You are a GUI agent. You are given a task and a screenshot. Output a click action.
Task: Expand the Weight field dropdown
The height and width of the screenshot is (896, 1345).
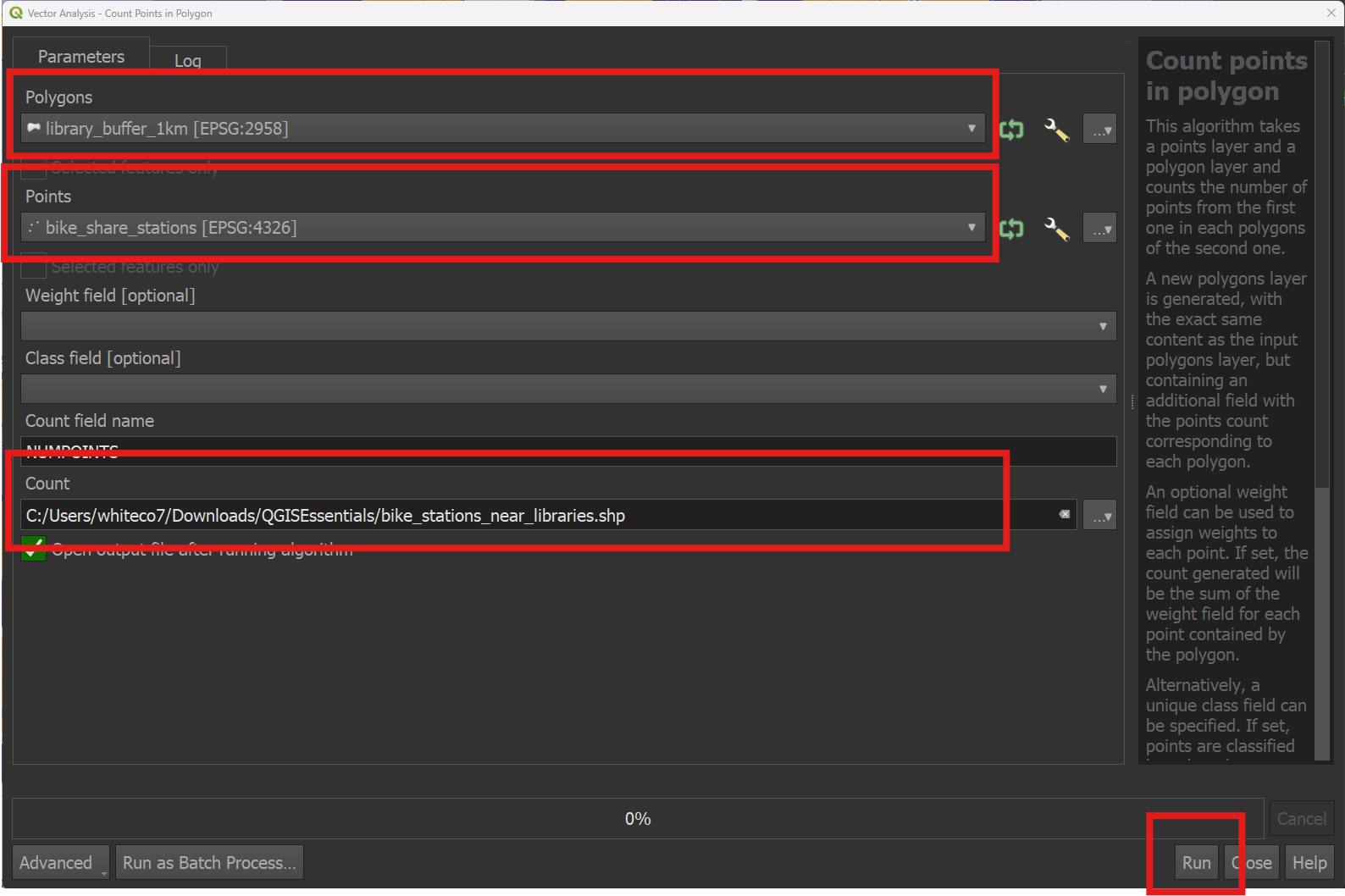(568, 326)
